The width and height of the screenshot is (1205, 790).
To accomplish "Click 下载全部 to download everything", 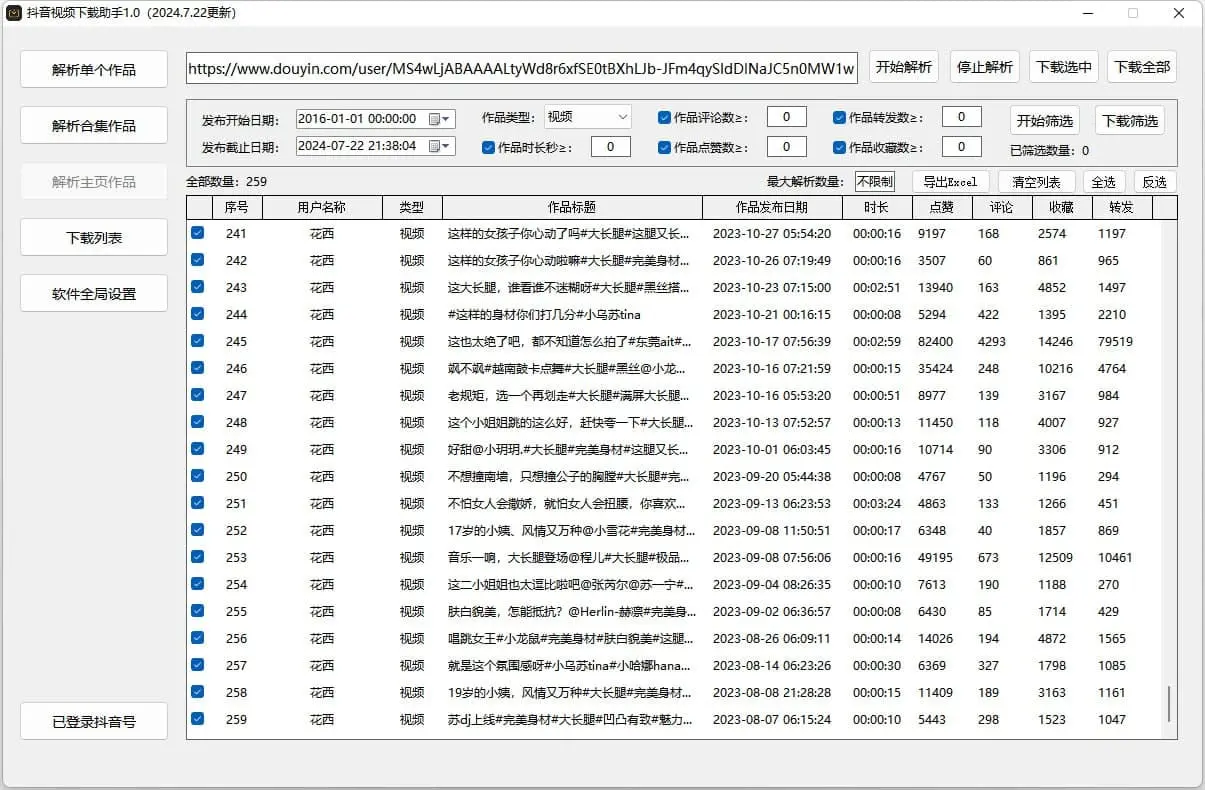I will tap(1142, 66).
